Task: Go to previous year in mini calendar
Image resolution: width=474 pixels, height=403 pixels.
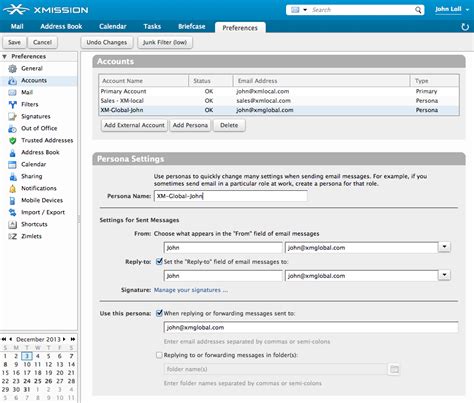Action: [4, 339]
